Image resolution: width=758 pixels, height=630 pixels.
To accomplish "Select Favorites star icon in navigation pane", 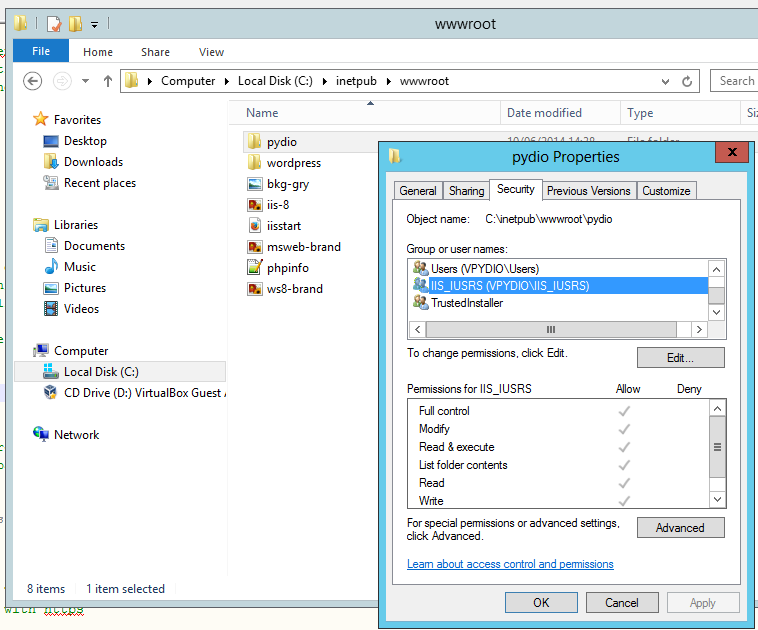I will pos(41,119).
